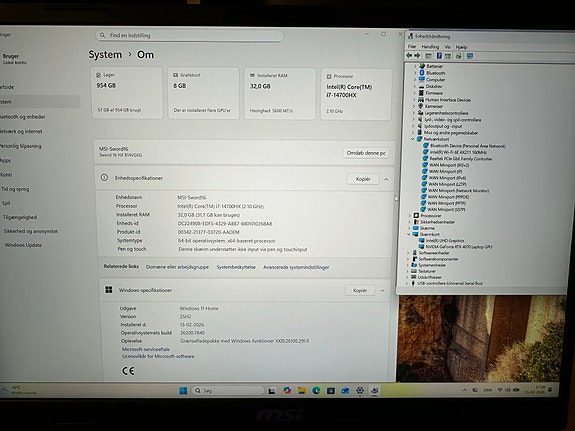The image size is (575, 431).
Task: Collapse the Enhedsspecifikationer section chevron
Action: [386, 179]
